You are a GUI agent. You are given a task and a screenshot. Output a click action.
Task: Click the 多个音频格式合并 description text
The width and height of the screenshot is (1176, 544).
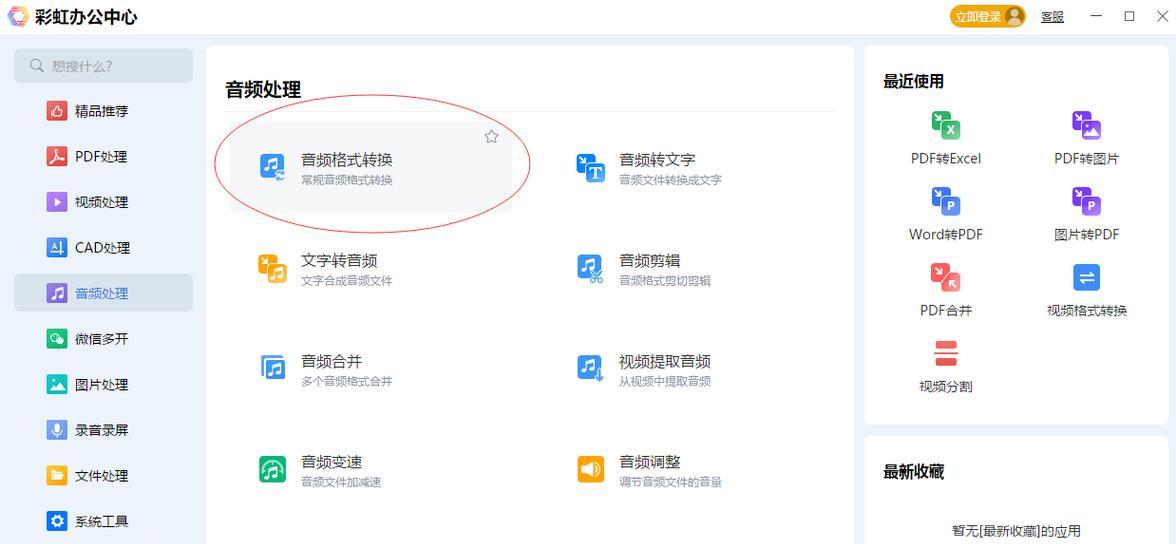point(346,381)
